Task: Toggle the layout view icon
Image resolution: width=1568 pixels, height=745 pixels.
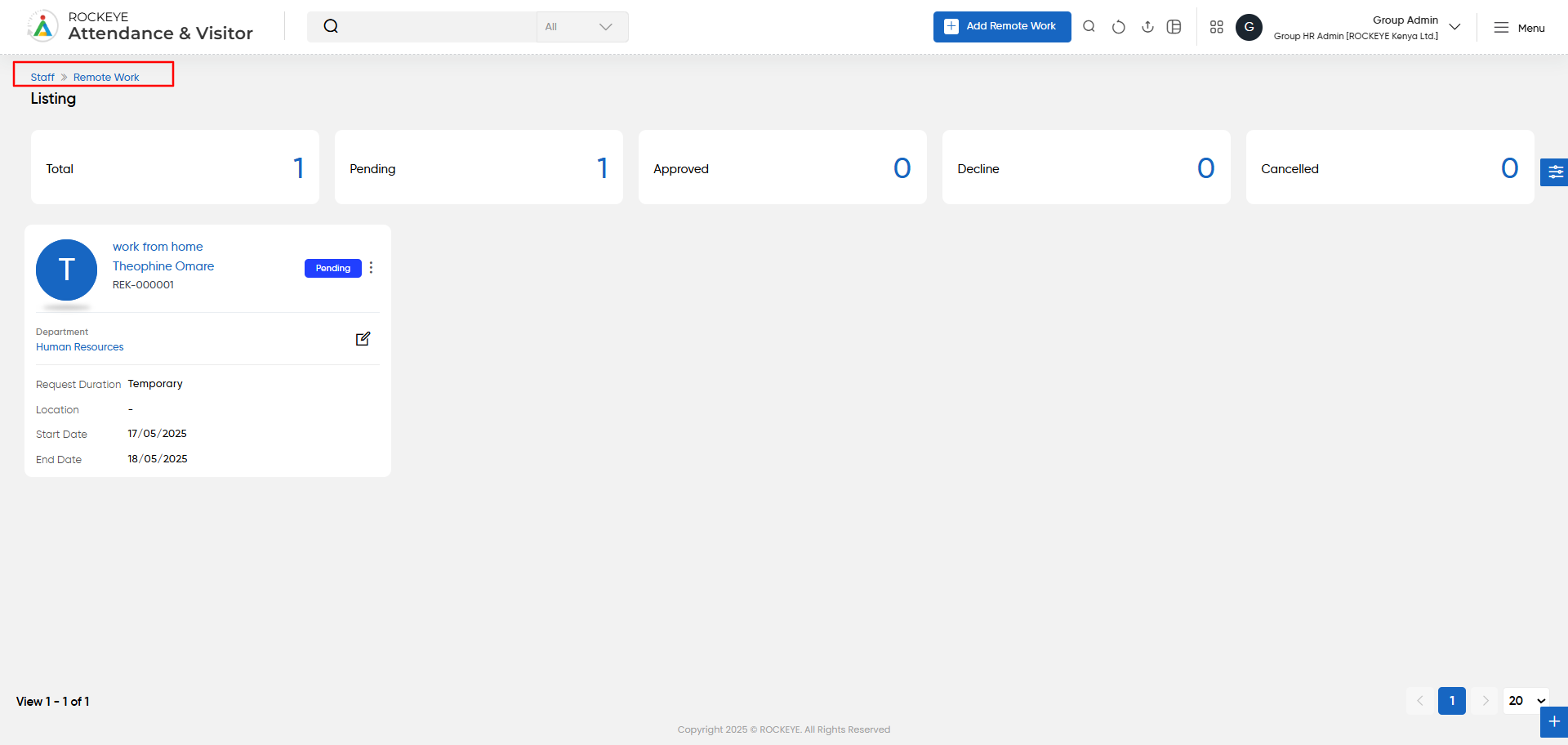Action: [1174, 27]
